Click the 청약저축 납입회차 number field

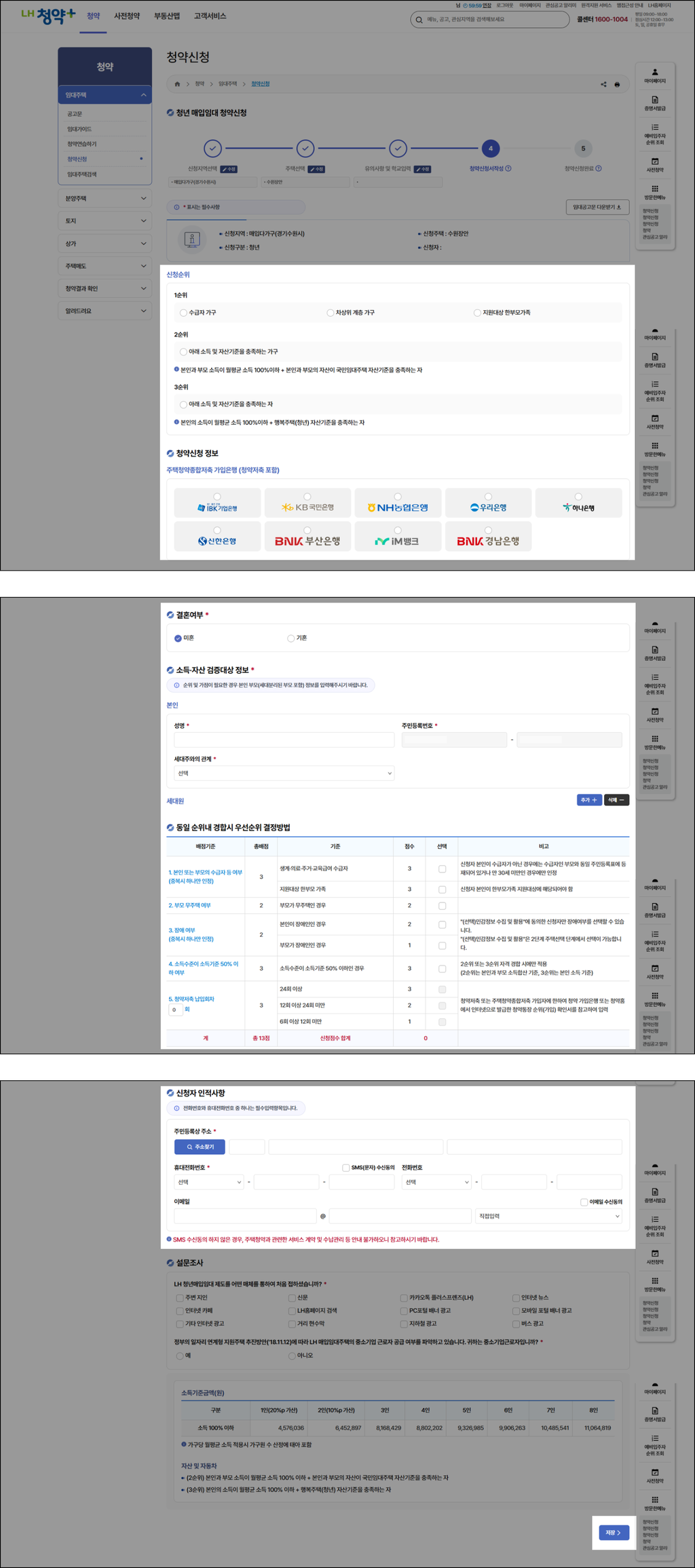tap(175, 1010)
